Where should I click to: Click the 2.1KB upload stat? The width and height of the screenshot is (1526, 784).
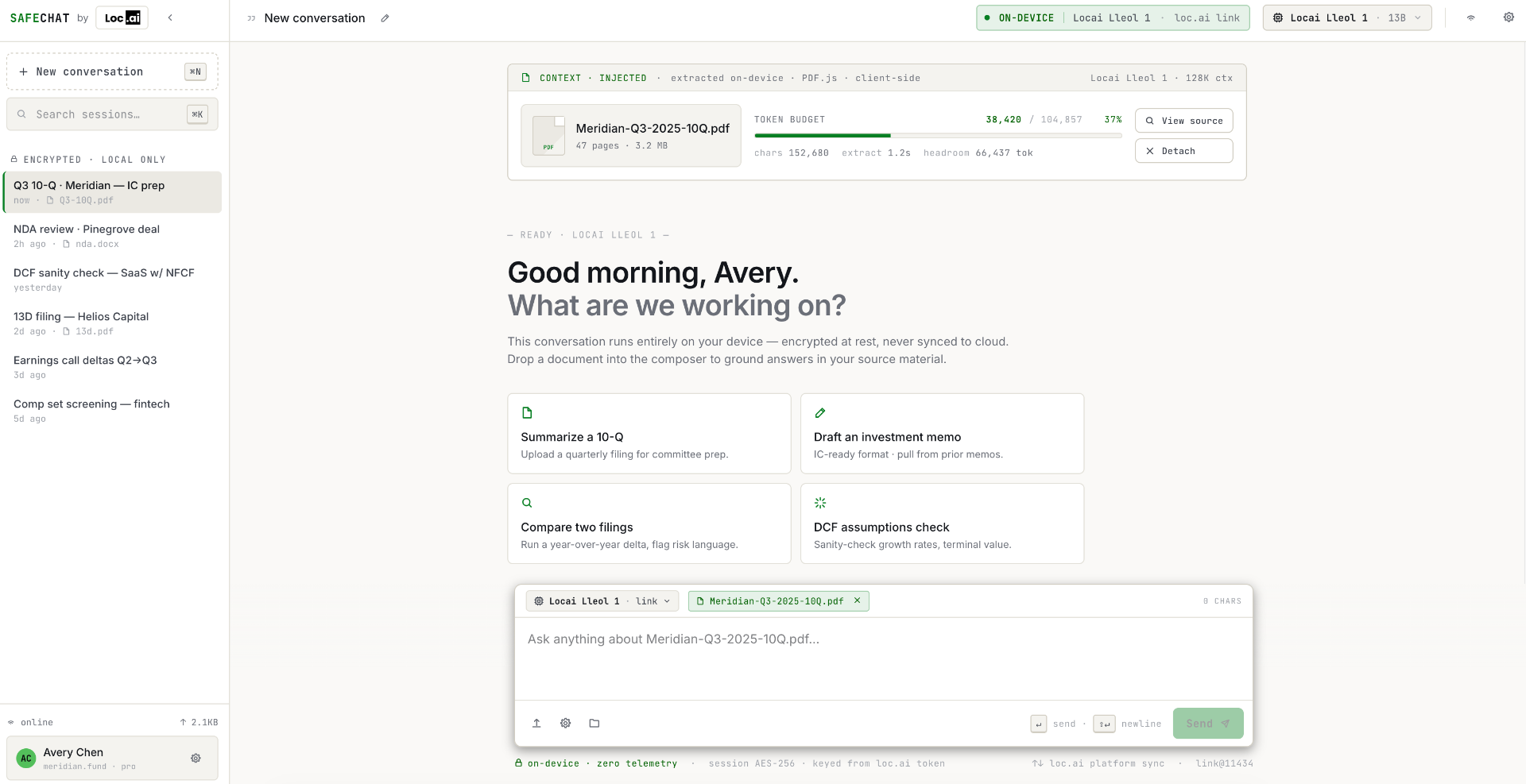[x=199, y=722]
